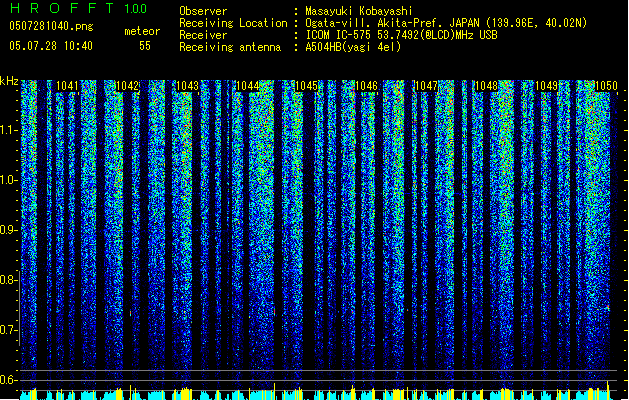Click ICOM IC-575 53.7492 MHz USB text
Image resolution: width=629 pixels, height=400 pixels.
402,35
